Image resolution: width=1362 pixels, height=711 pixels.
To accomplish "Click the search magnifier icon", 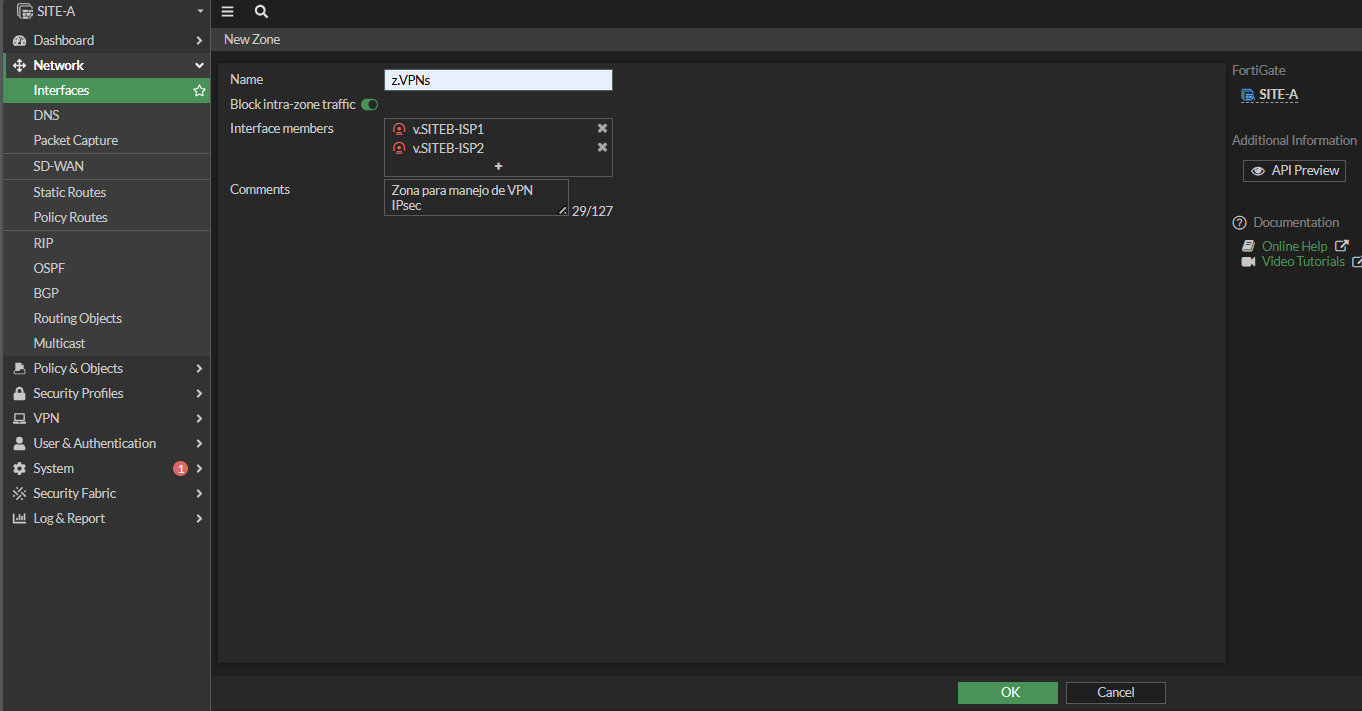I will (261, 12).
